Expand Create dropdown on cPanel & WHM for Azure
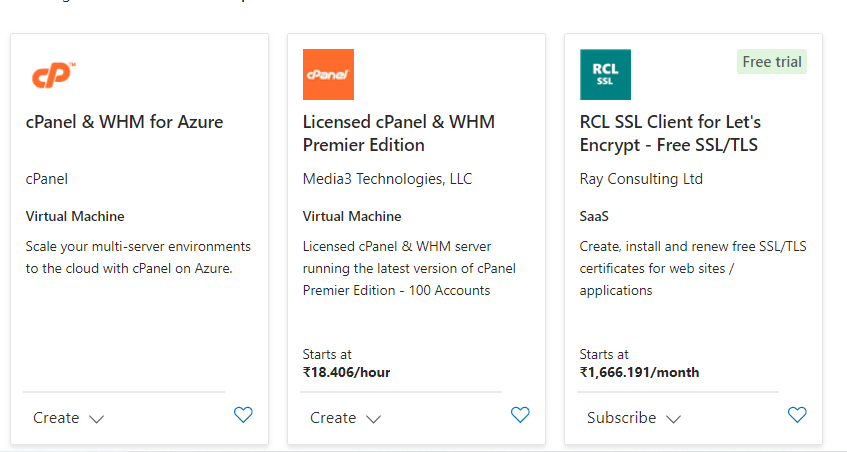Image resolution: width=847 pixels, height=452 pixels. click(68, 418)
